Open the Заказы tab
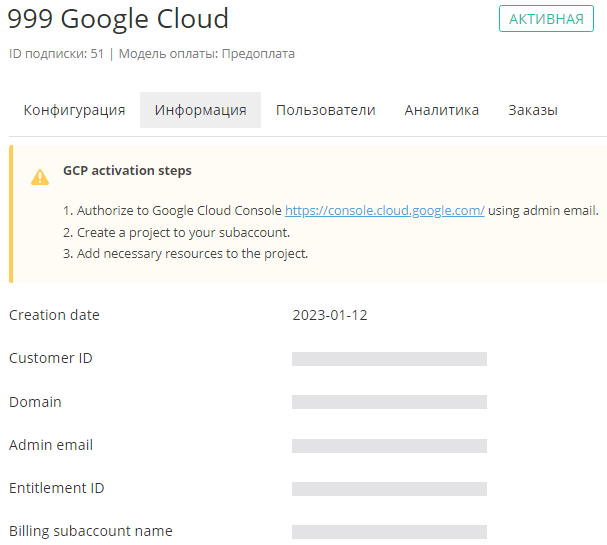The height and width of the screenshot is (545, 607). (532, 110)
